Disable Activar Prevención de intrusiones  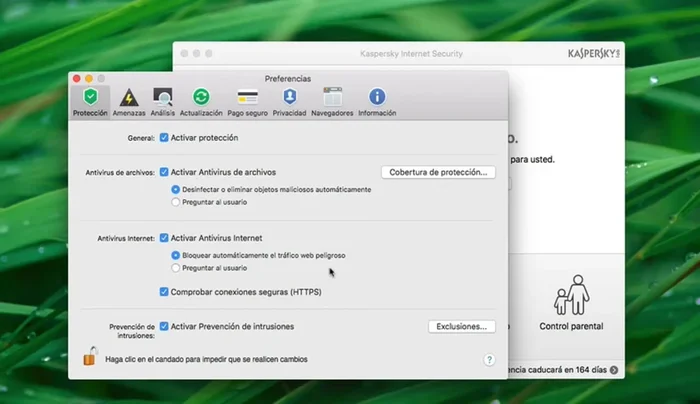[164, 326]
